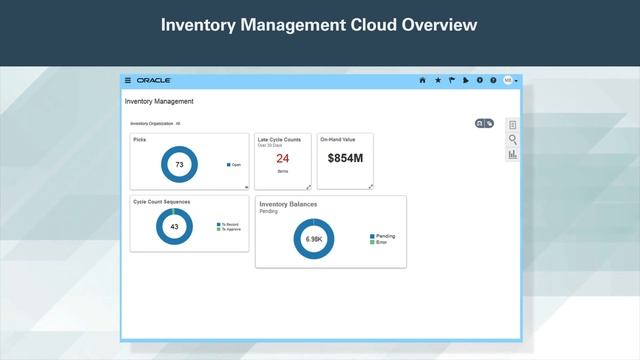Click the Open legend swatch in Picks

point(229,165)
